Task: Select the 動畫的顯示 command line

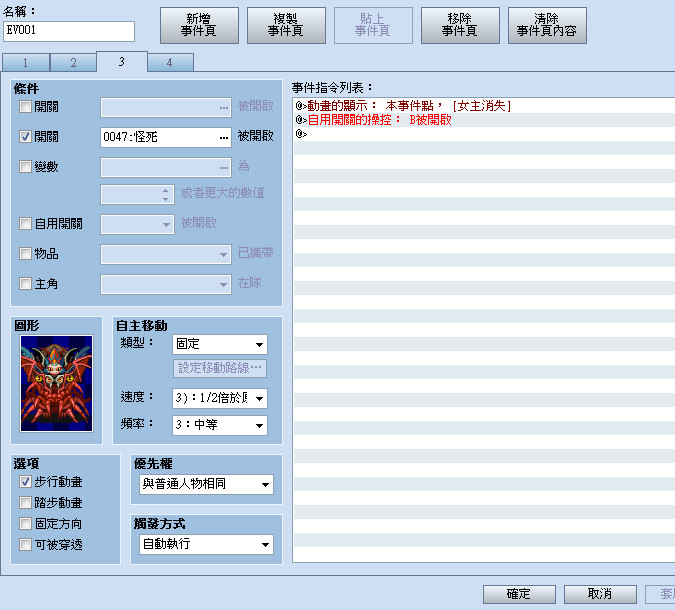Action: click(484, 106)
